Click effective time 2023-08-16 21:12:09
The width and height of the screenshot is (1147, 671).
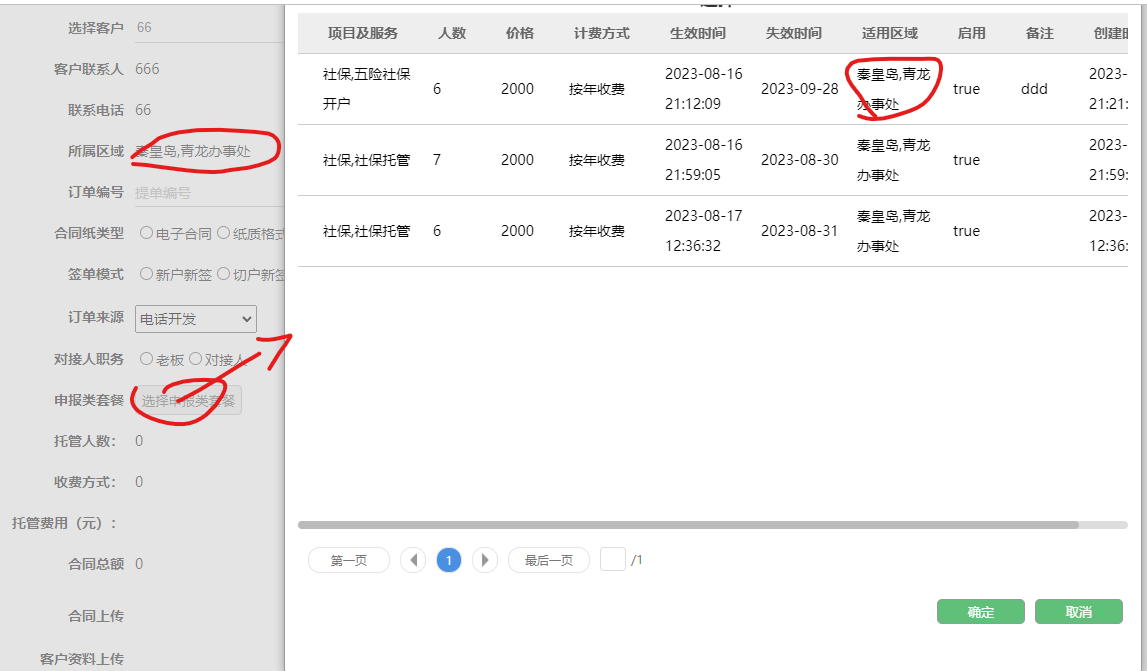pos(704,89)
